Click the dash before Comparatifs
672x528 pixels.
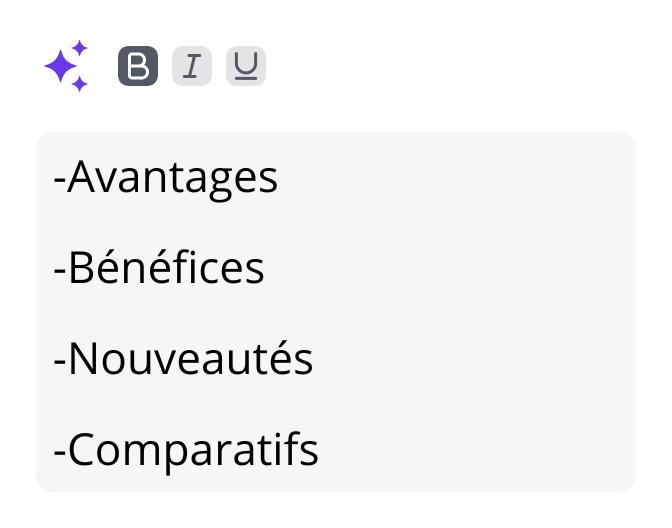pyautogui.click(x=60, y=452)
